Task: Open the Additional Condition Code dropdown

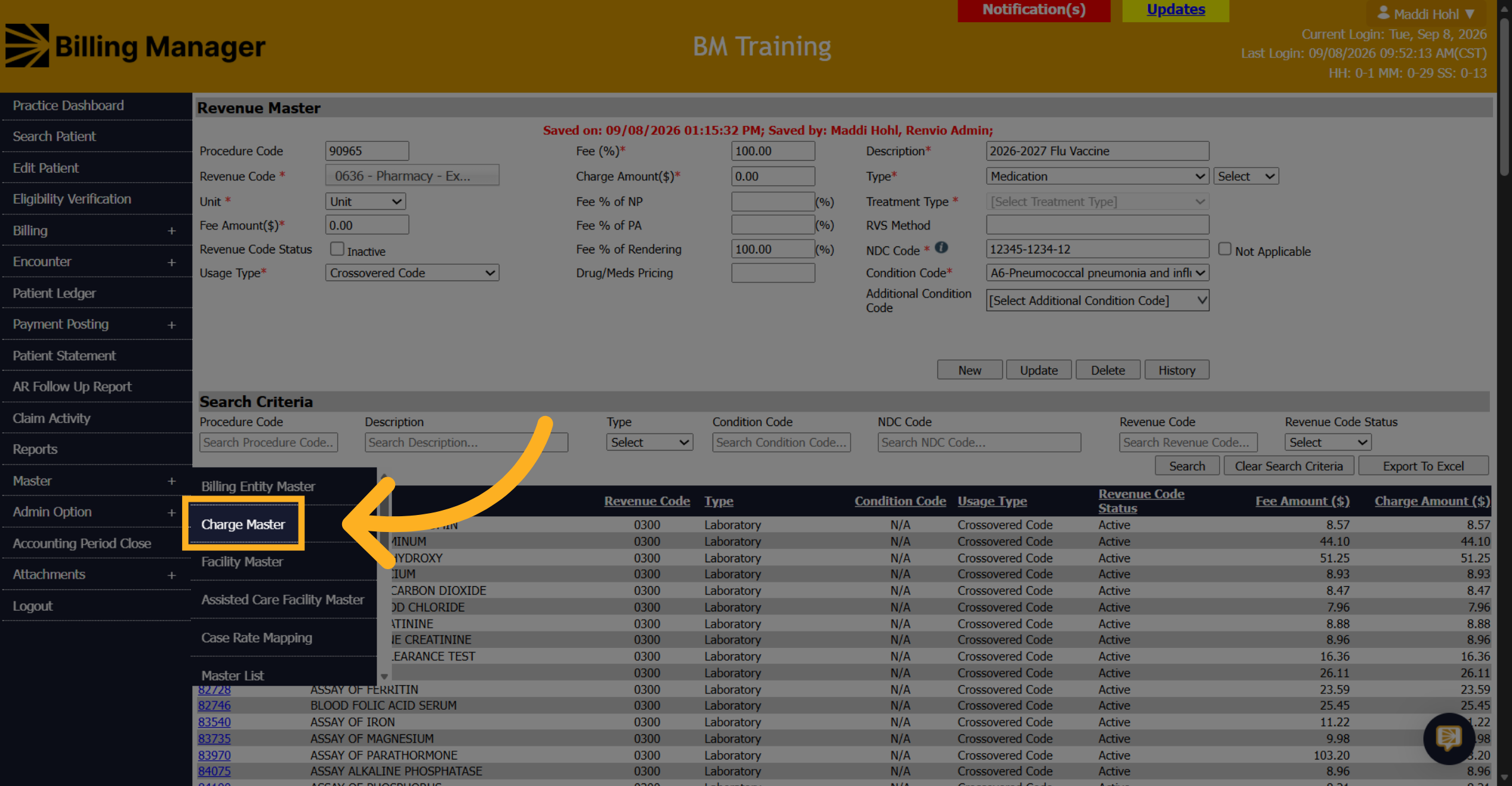Action: click(1097, 301)
